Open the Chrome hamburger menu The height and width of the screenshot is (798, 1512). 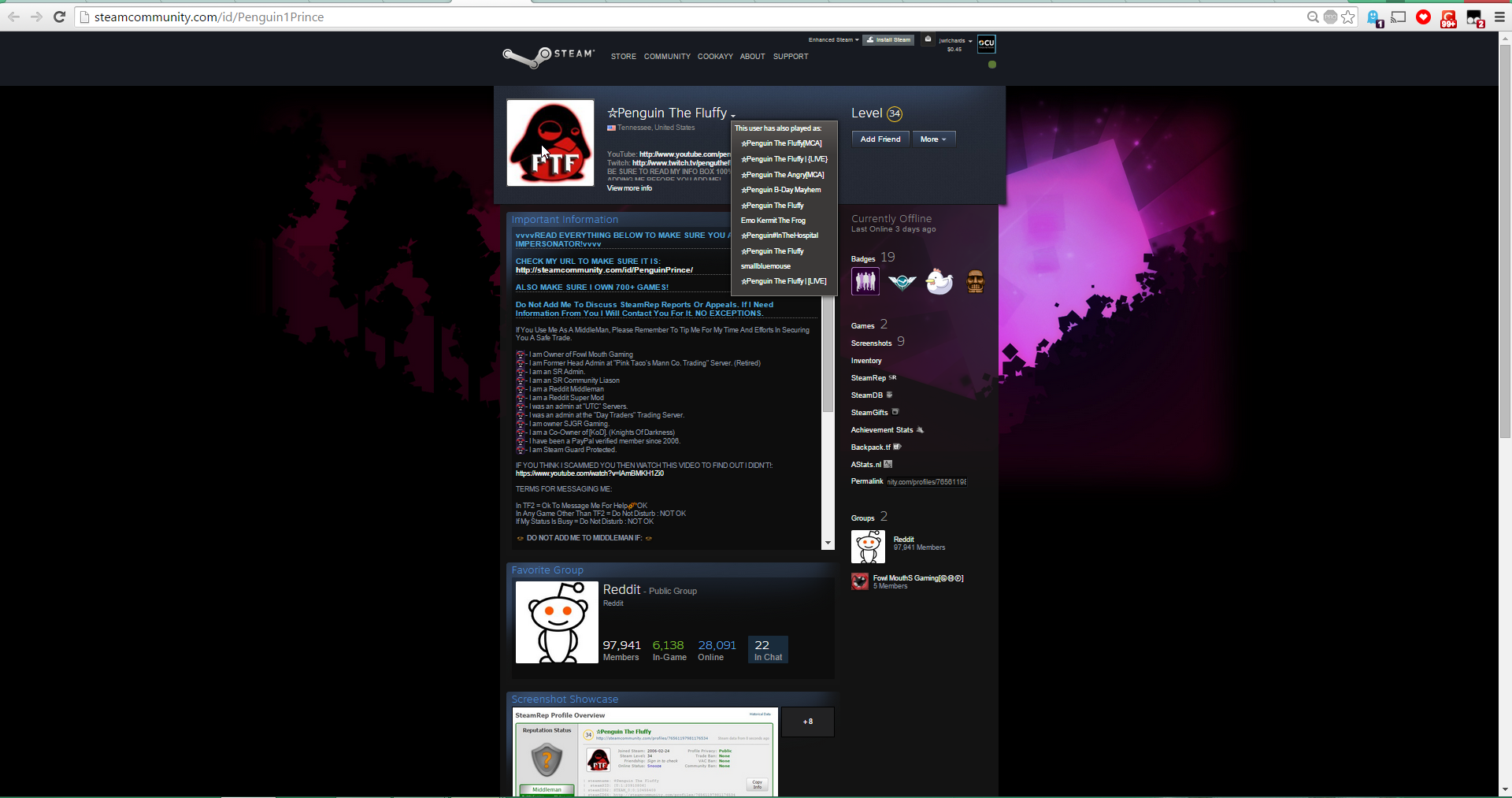click(1499, 17)
